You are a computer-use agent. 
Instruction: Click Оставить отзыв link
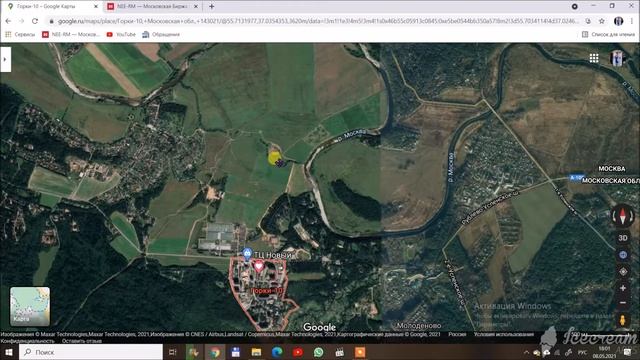pyautogui.click(x=82, y=341)
